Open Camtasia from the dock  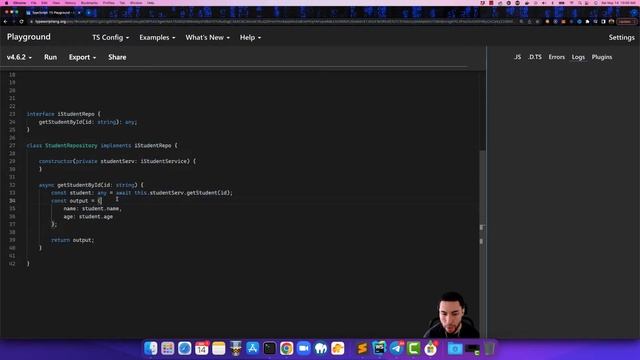413,348
